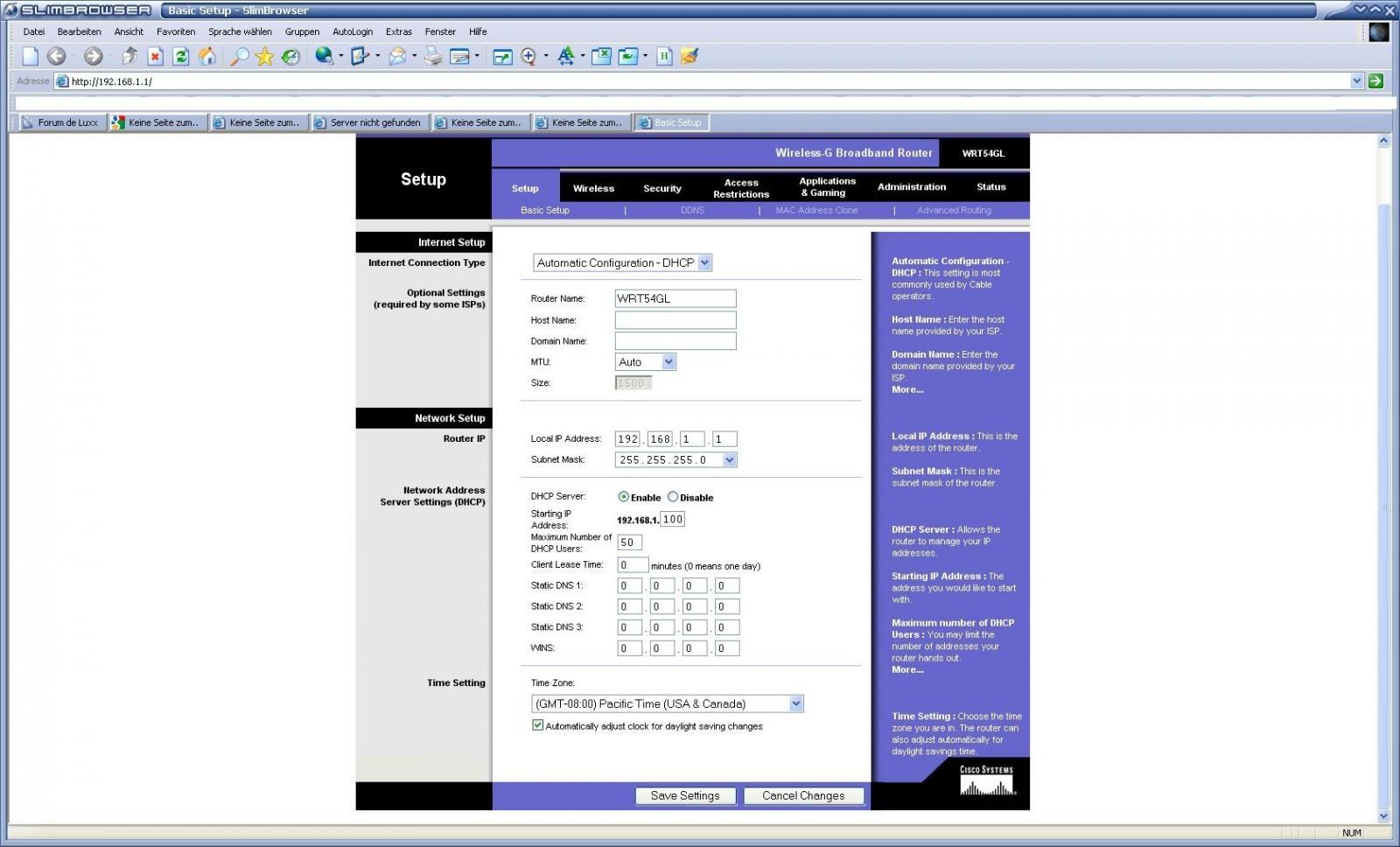Open the Favoriten menu
The image size is (1400, 847).
176,31
